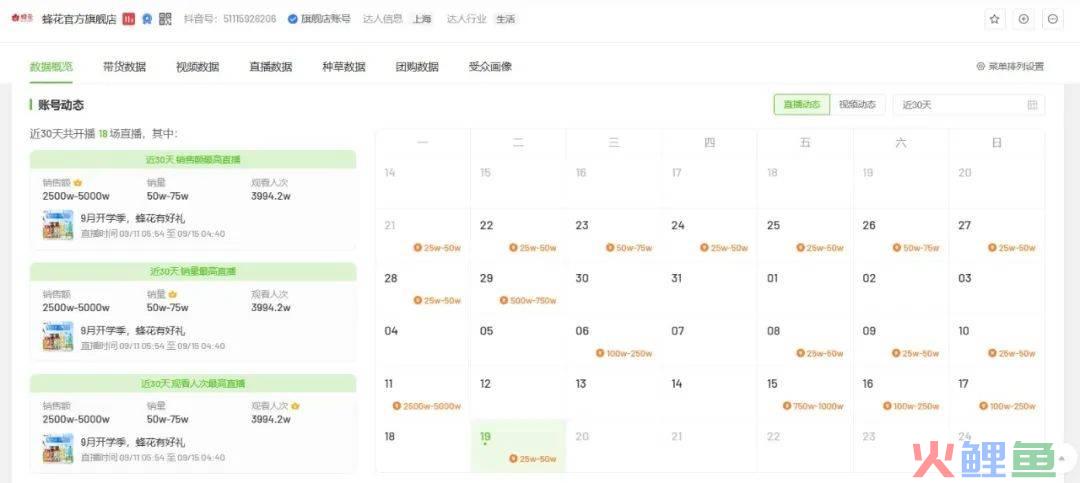Click the 100w-250w sales badge on day 06
The height and width of the screenshot is (483, 1080).
pyautogui.click(x=624, y=353)
